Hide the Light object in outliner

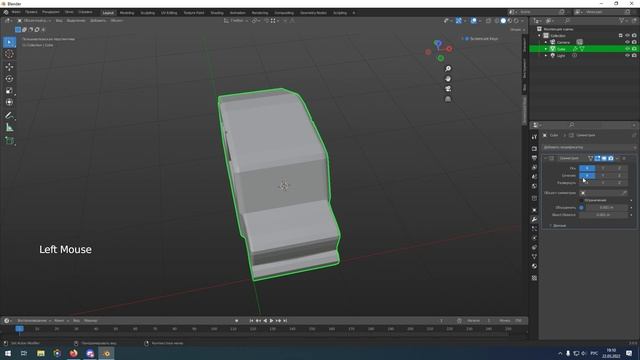pyautogui.click(x=627, y=56)
